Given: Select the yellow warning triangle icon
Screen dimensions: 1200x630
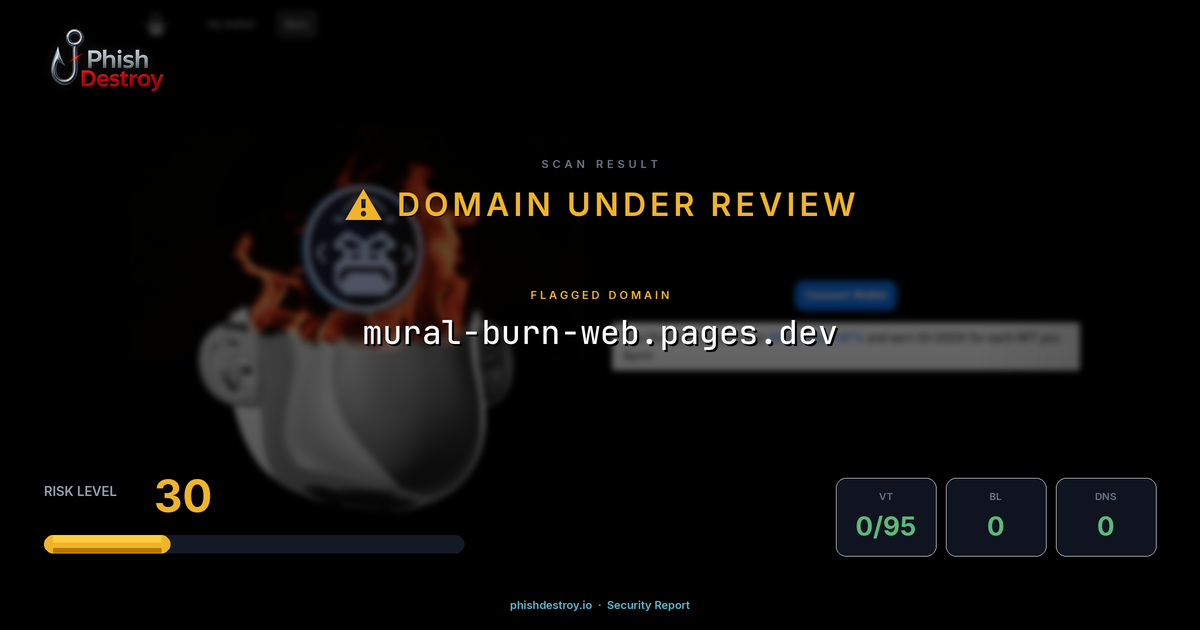Looking at the screenshot, I should (362, 204).
